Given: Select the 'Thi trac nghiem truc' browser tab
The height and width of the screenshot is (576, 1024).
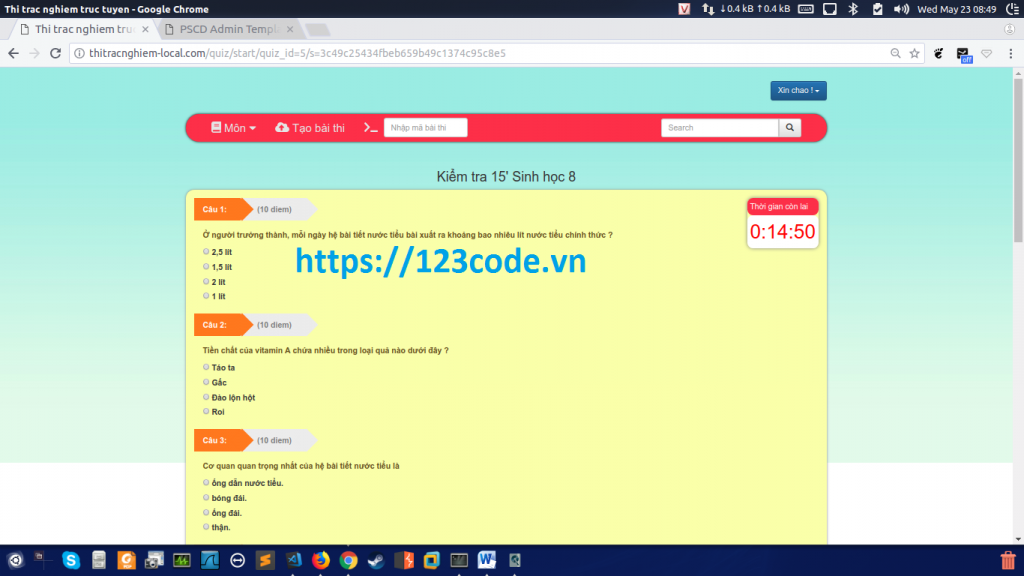Looking at the screenshot, I should (84, 29).
